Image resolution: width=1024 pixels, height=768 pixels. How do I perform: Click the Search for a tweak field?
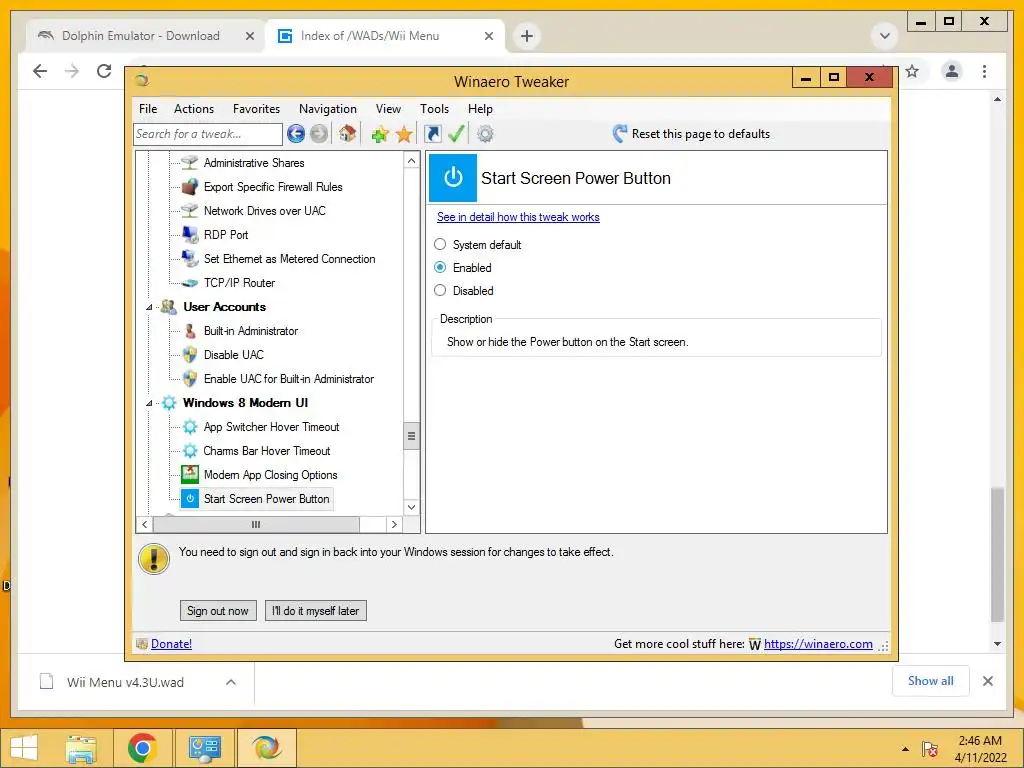208,134
